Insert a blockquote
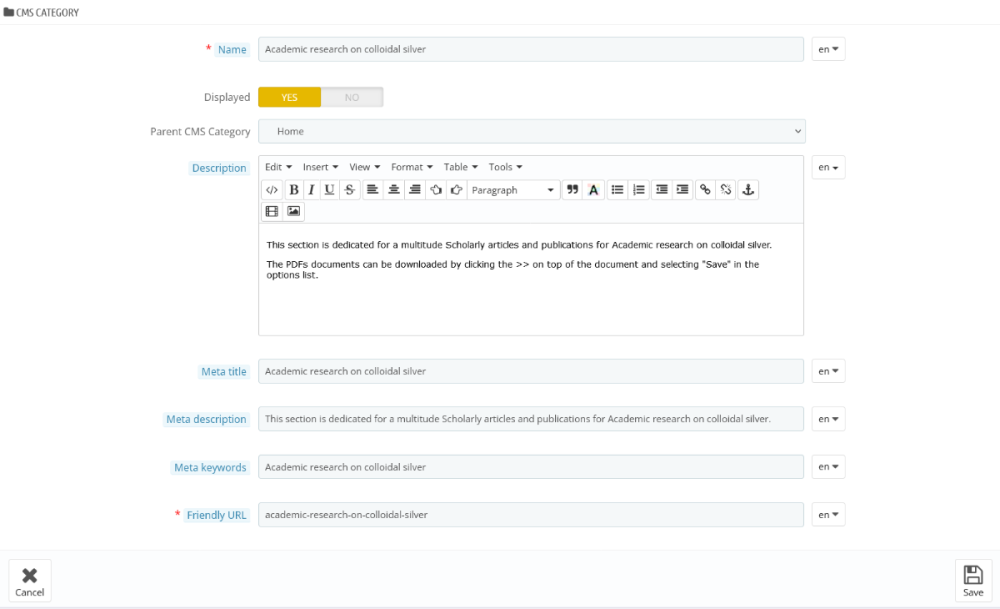Screen dimensions: 1000x609 572,190
